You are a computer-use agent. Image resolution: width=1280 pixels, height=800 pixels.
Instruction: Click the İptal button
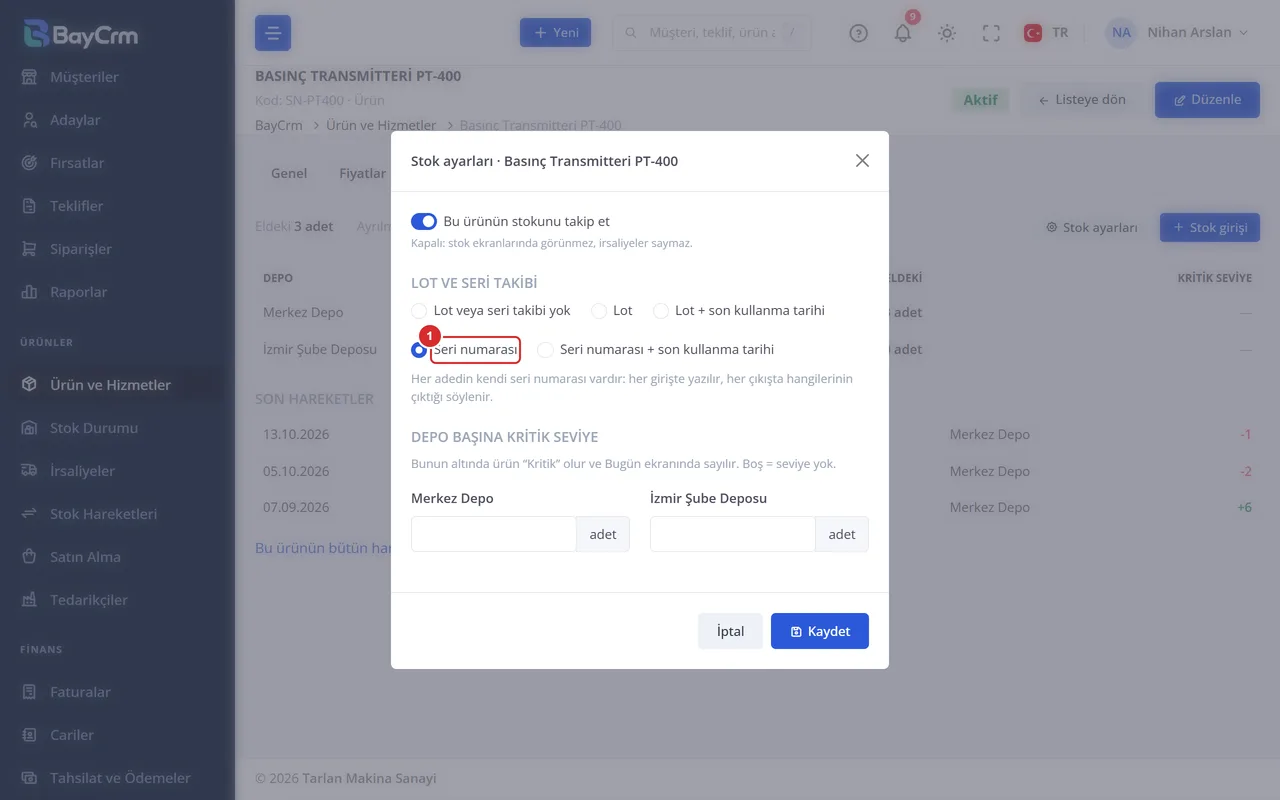(x=730, y=631)
